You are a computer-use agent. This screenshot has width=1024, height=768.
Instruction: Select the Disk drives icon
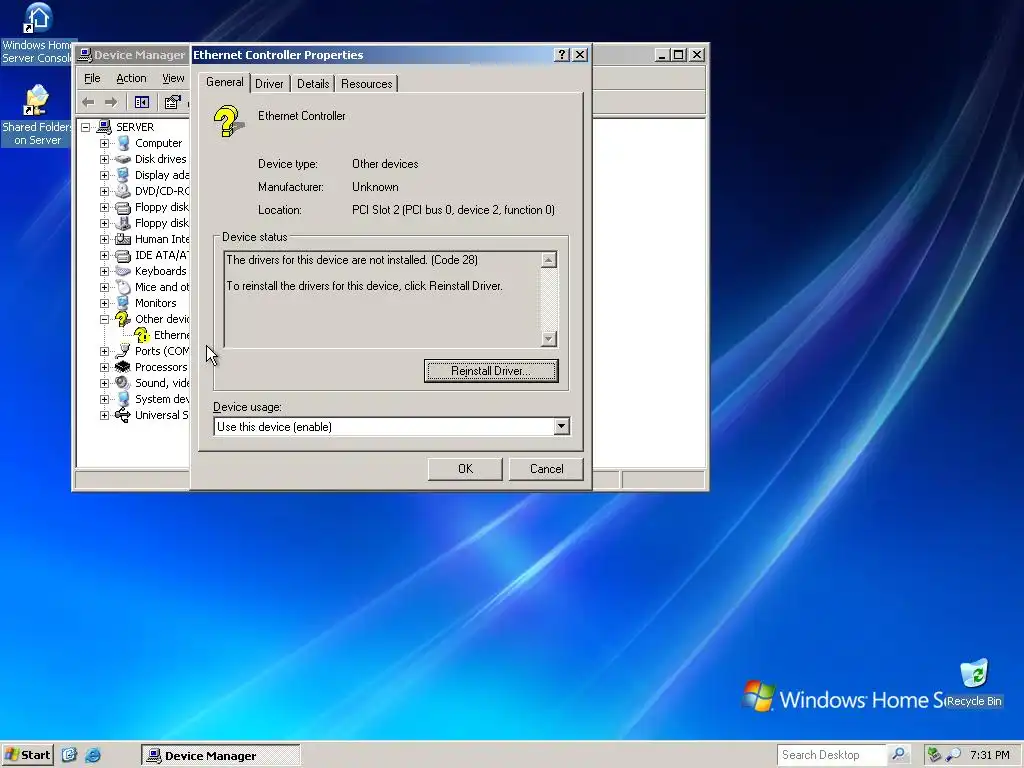tap(123, 159)
